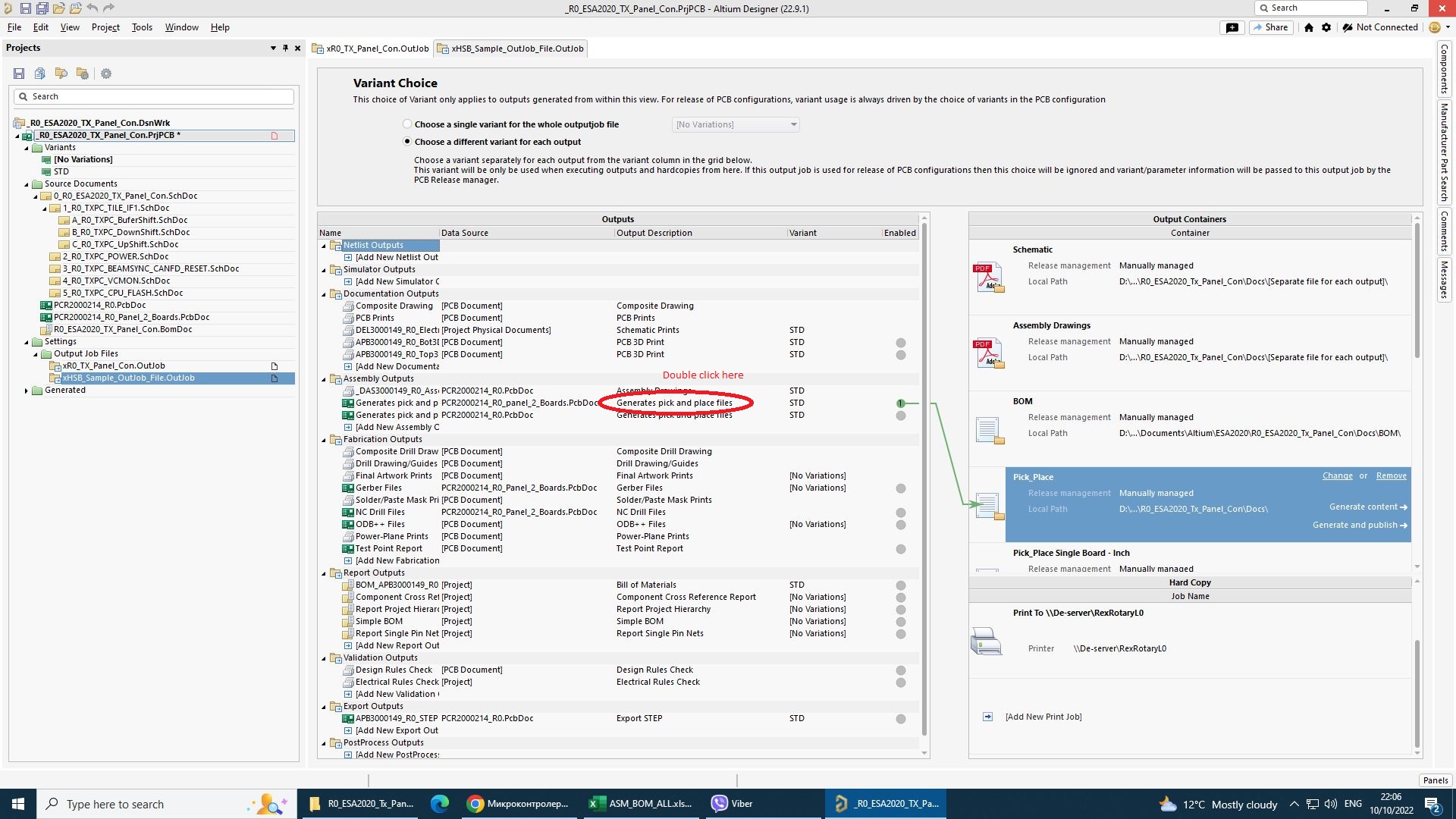Open Microsoft Edge from the taskbar
The height and width of the screenshot is (819, 1456).
click(x=440, y=804)
